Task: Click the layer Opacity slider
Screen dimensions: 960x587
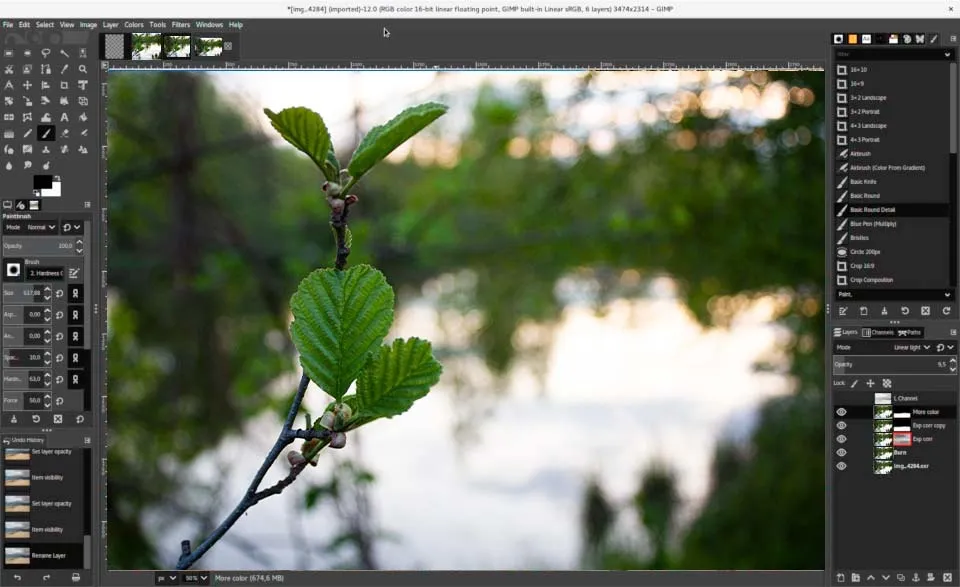Action: tap(890, 365)
